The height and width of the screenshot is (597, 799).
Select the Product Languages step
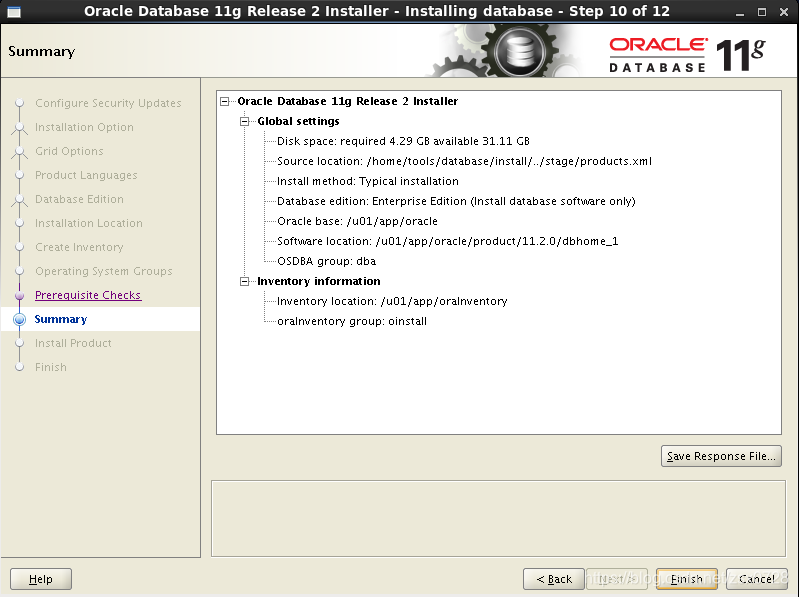[86, 175]
